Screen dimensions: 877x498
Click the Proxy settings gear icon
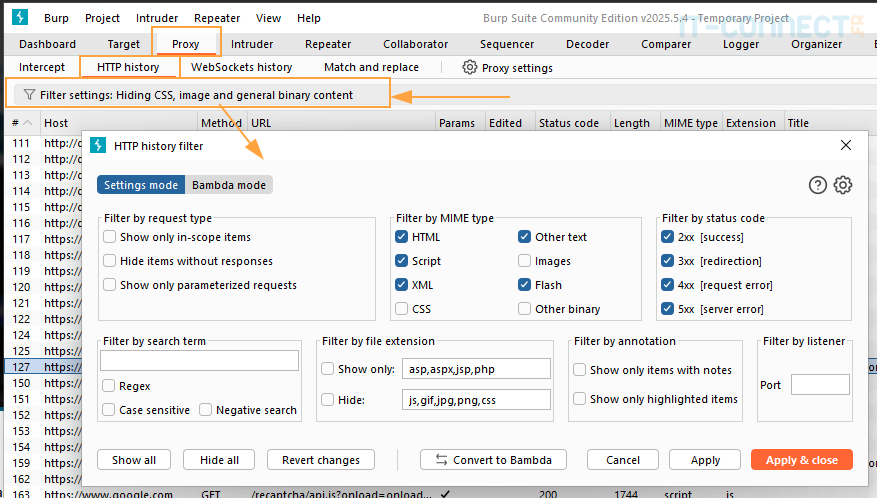coord(469,67)
